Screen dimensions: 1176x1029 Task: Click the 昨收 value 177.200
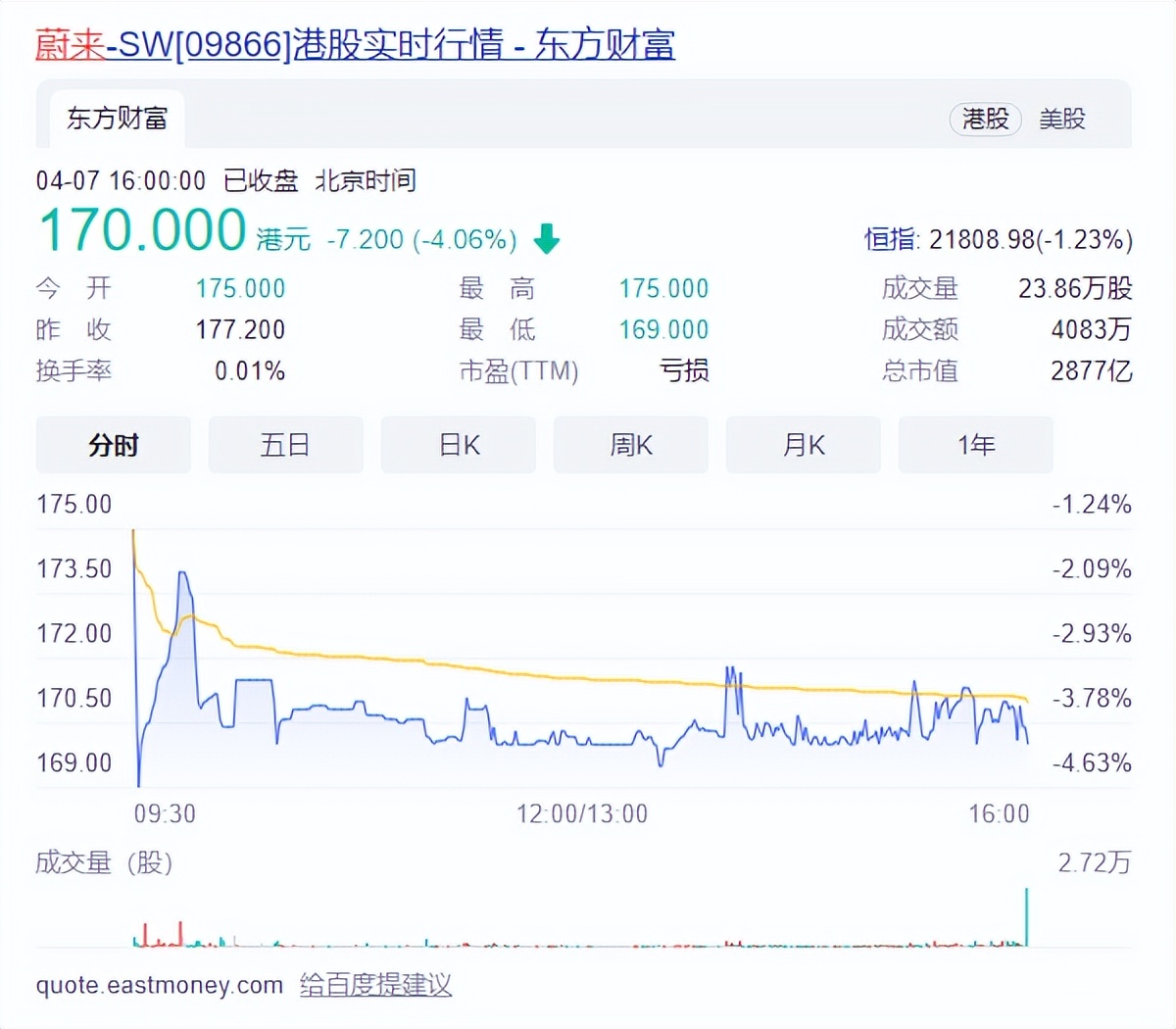click(240, 329)
